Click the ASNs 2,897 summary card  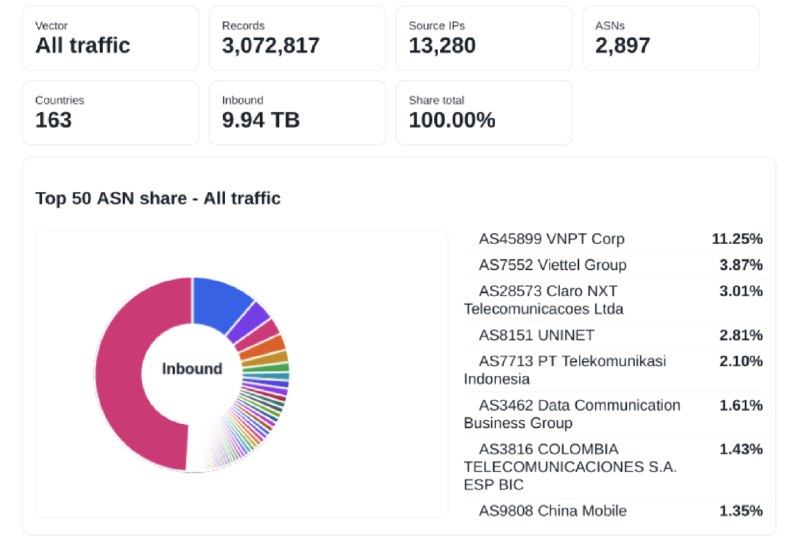click(671, 38)
